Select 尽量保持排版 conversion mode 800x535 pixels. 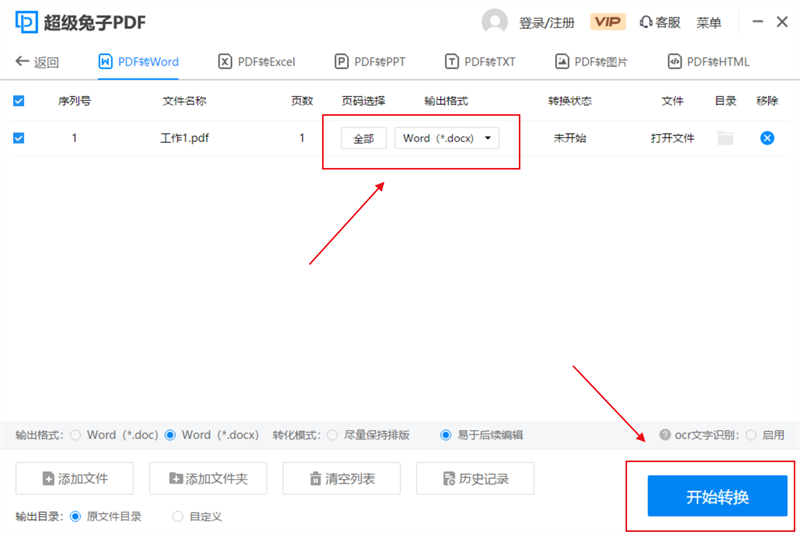(x=333, y=435)
